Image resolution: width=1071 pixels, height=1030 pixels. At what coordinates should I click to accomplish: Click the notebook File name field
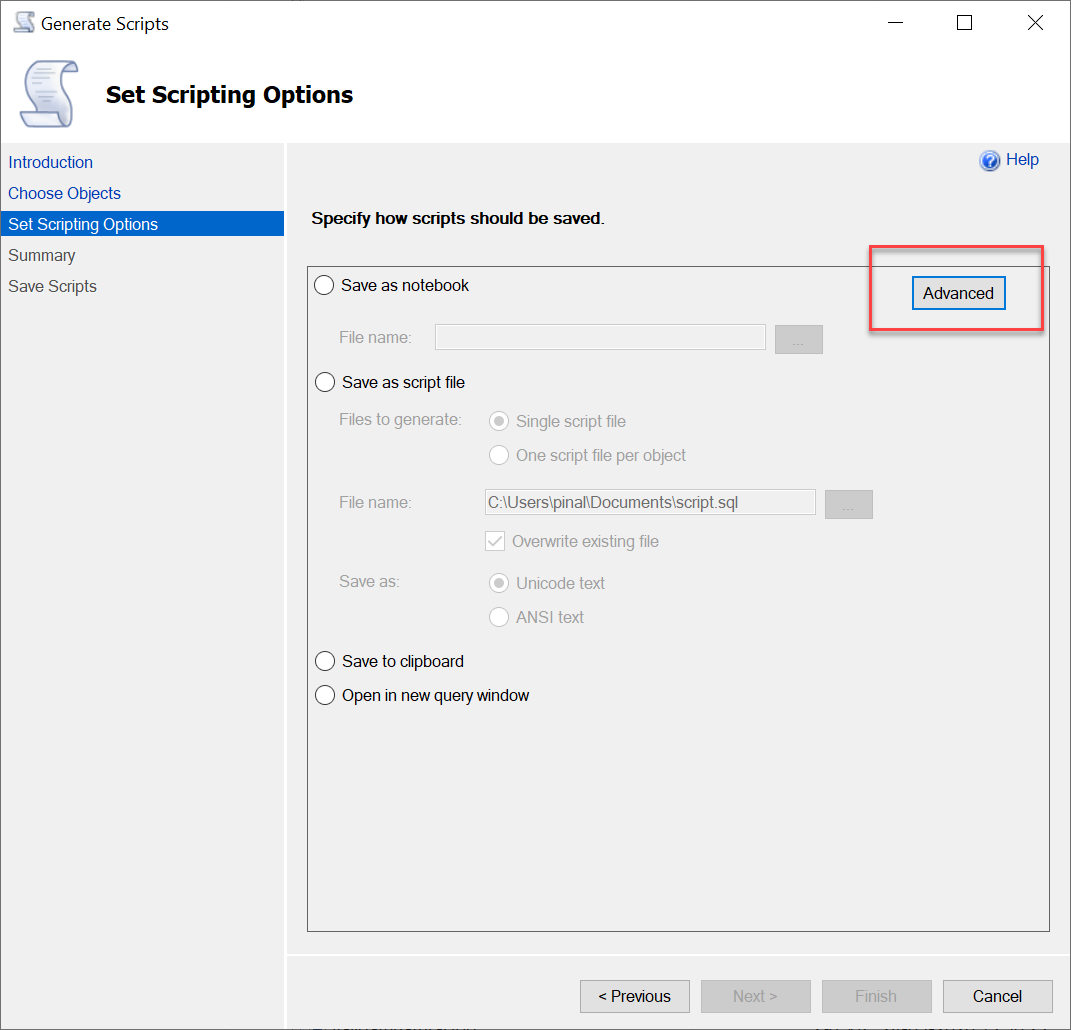coord(600,337)
